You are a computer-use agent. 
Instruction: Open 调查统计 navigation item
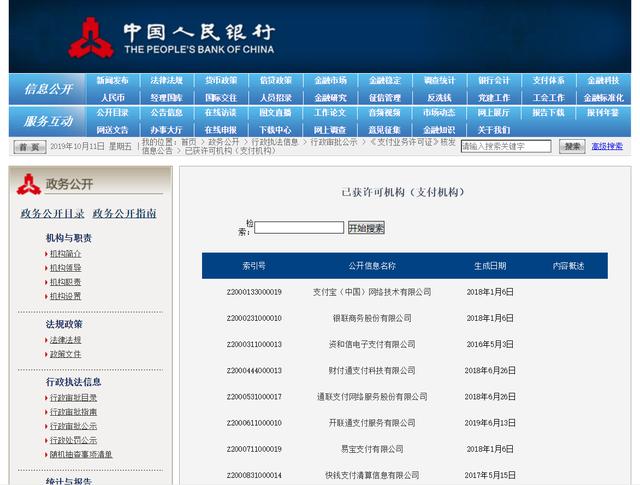(440, 80)
